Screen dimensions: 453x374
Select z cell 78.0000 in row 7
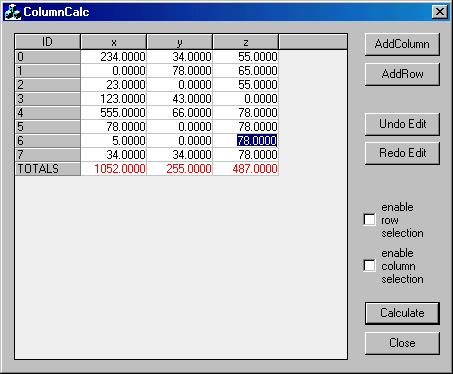pyautogui.click(x=245, y=155)
